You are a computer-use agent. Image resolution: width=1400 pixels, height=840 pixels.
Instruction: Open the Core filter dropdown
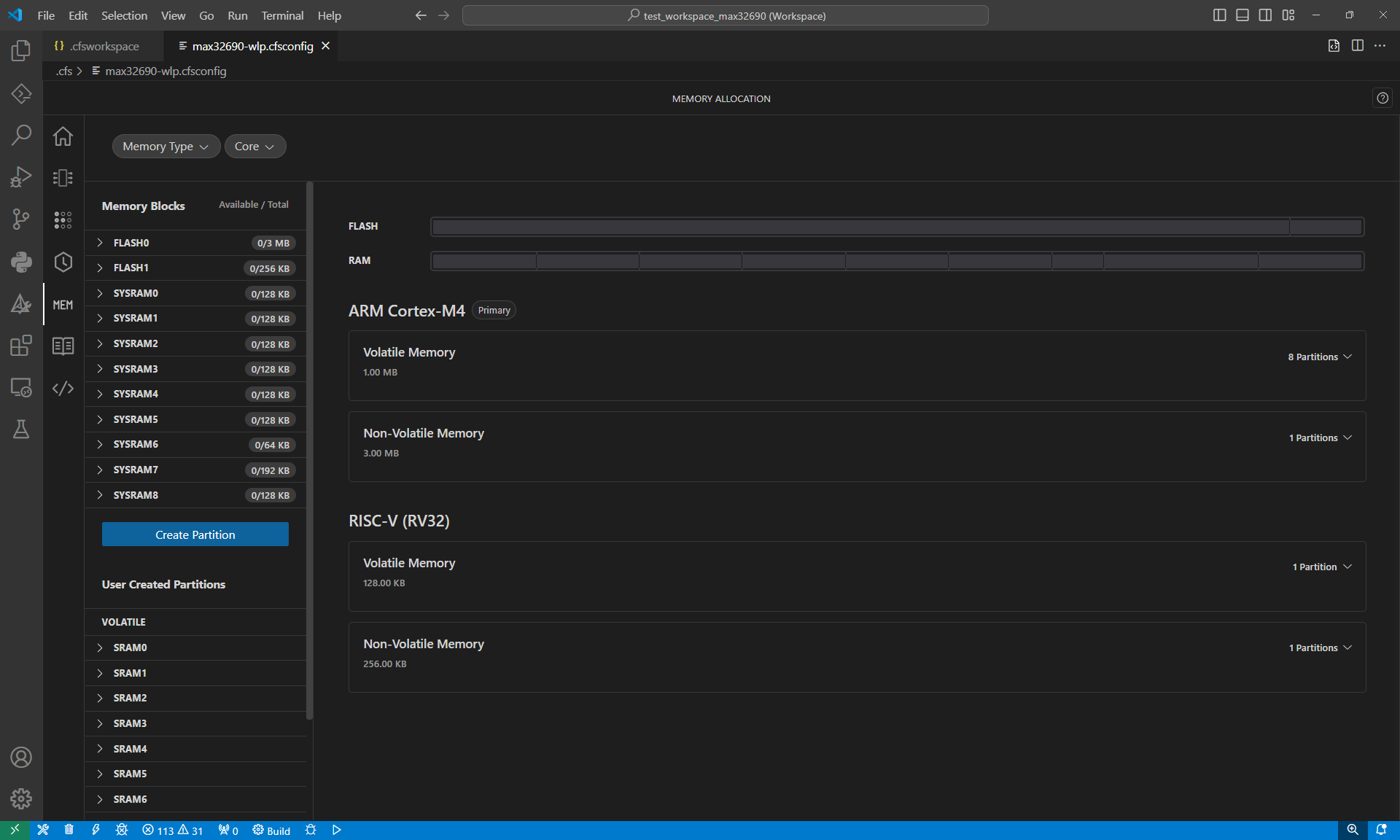254,146
